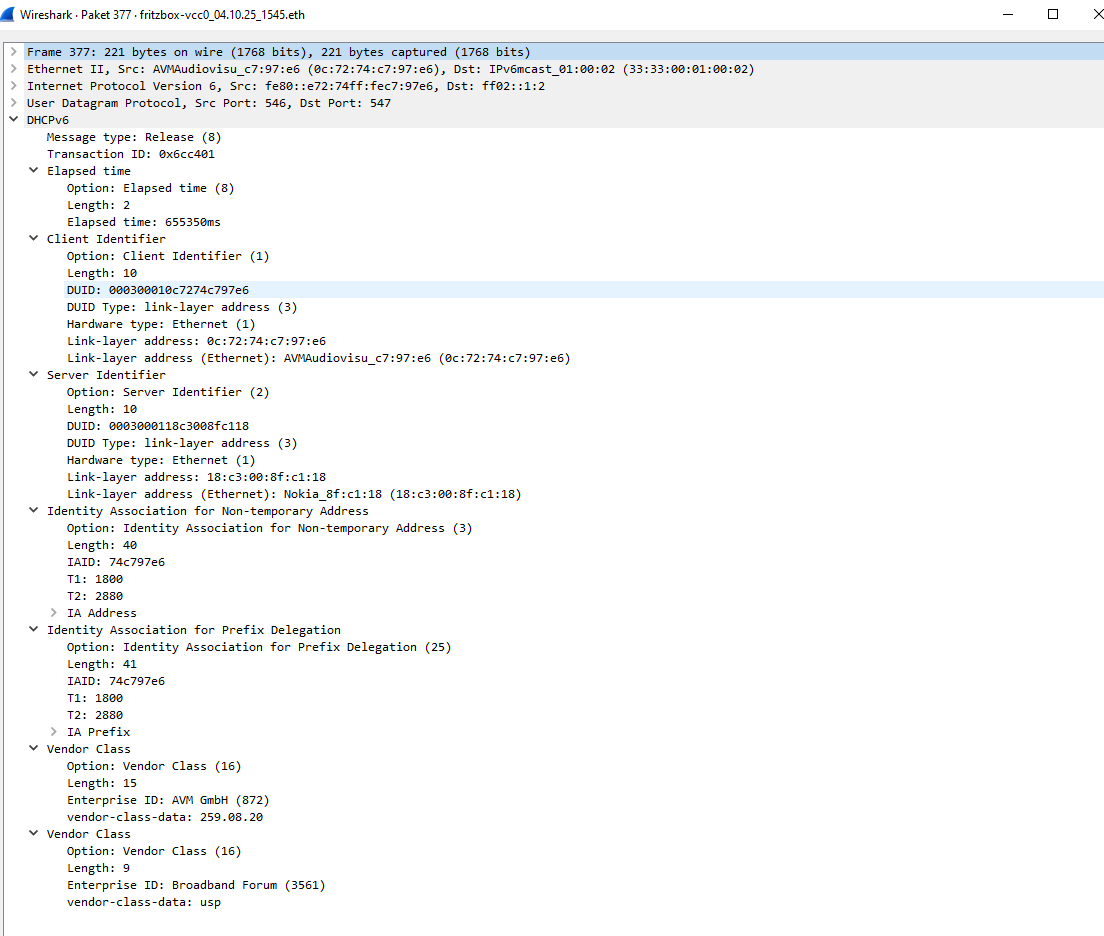Select vendor-class-data: 259.08.20
Viewport: 1104px width, 936px height.
coord(165,816)
